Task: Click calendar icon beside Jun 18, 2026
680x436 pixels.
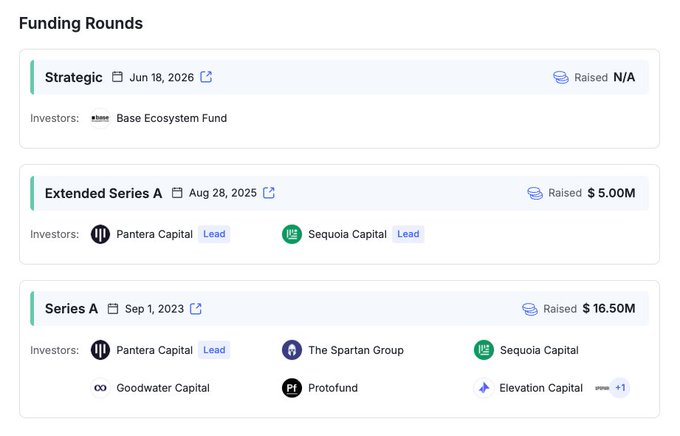Action: (117, 77)
